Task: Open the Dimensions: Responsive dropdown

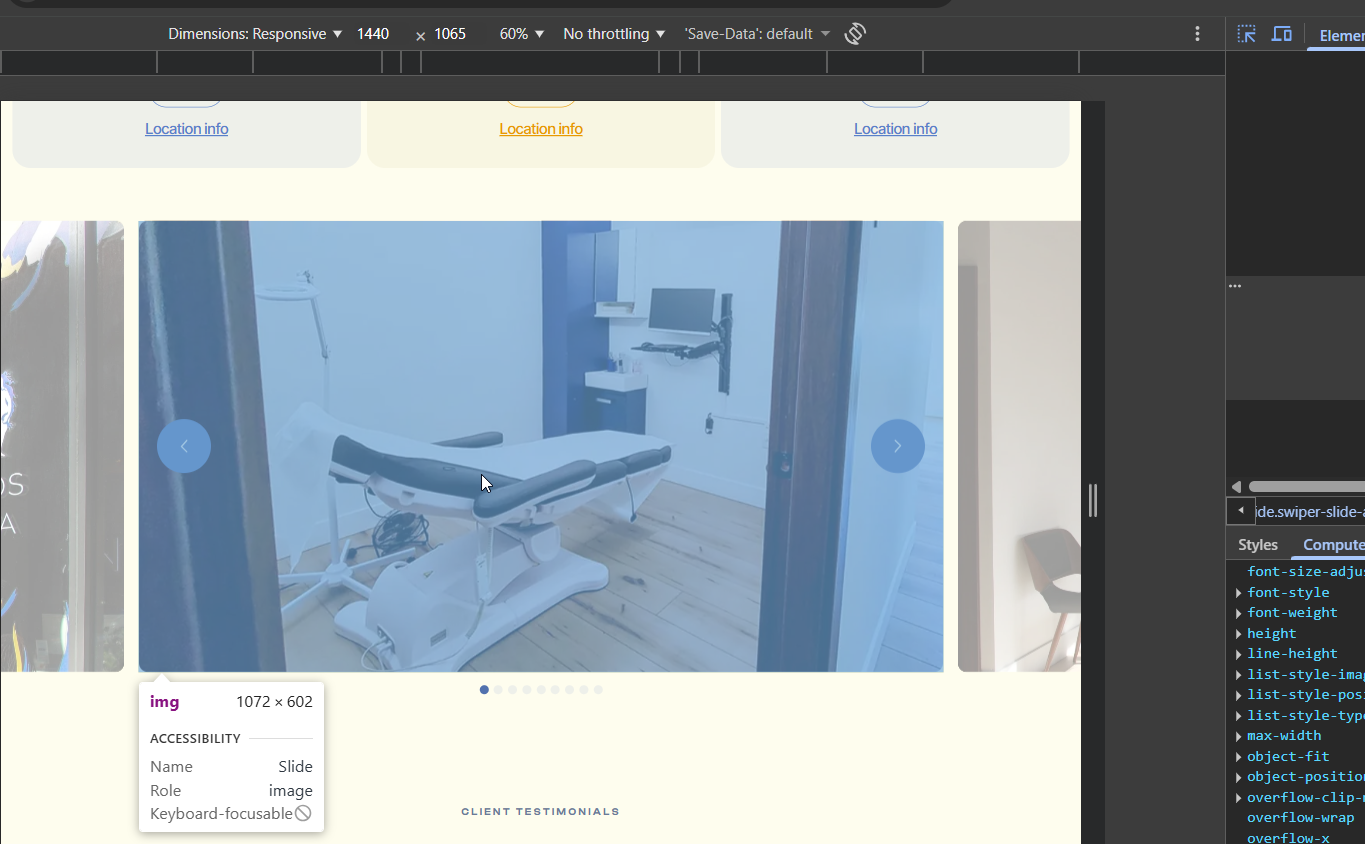Action: pos(255,34)
